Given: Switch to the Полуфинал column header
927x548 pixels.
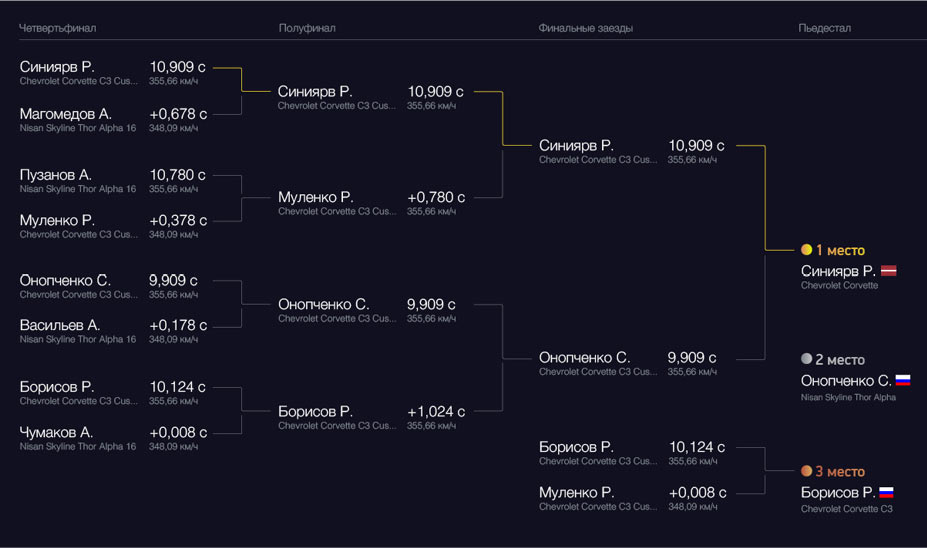Looking at the screenshot, I should [307, 28].
